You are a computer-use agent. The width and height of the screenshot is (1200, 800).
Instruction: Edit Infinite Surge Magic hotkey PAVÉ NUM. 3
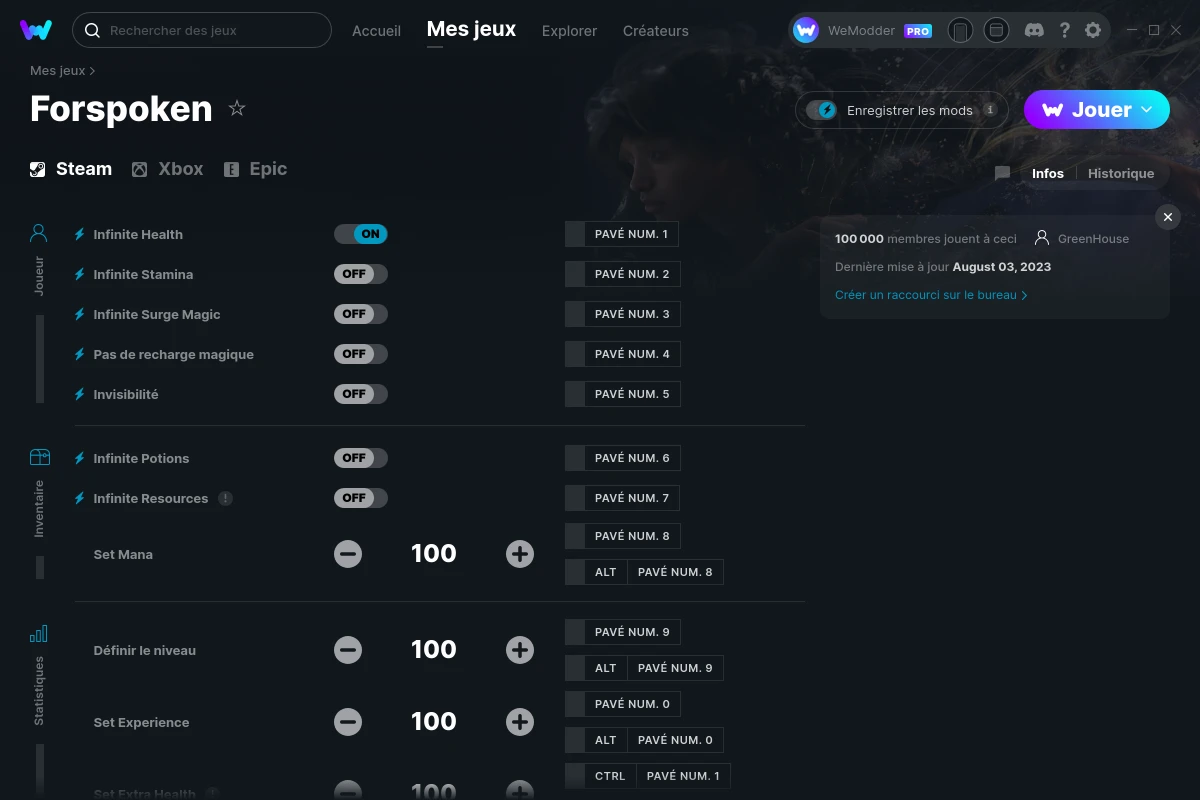point(622,314)
